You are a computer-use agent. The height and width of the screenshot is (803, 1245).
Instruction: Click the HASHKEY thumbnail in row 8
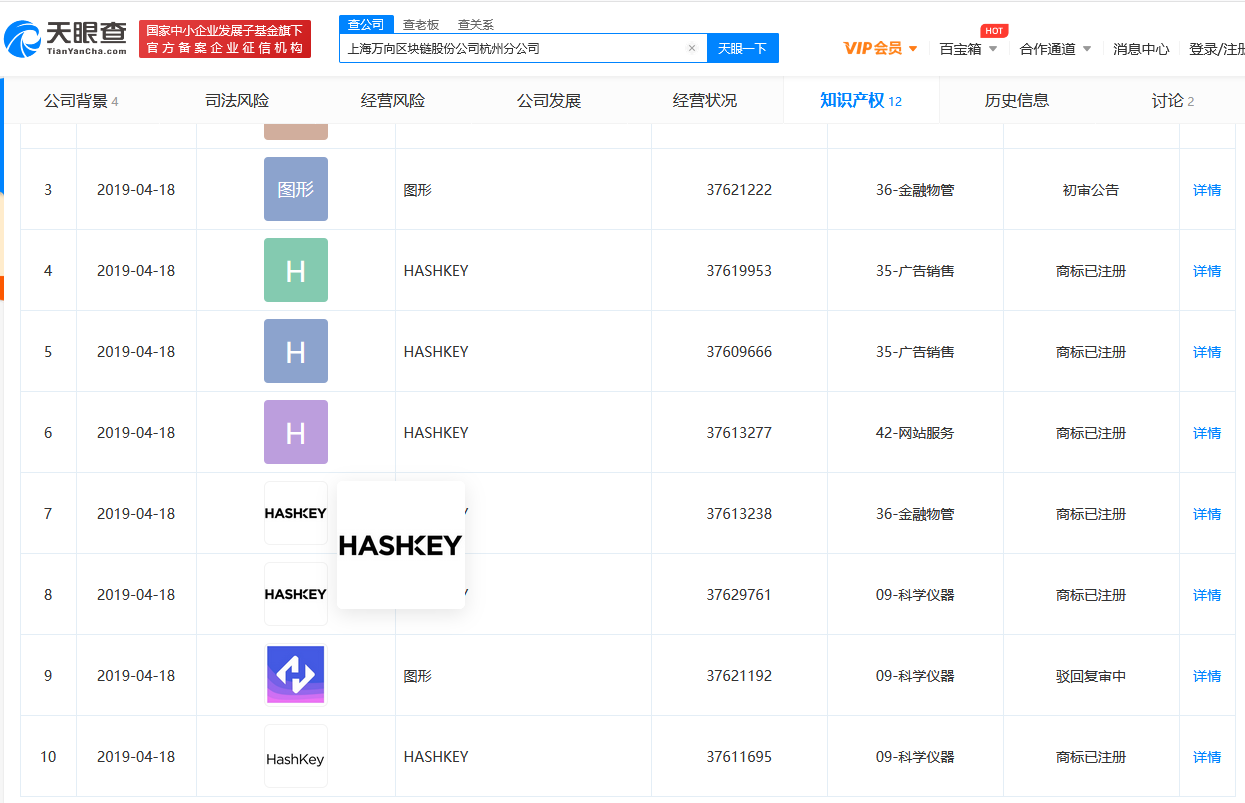tap(295, 594)
